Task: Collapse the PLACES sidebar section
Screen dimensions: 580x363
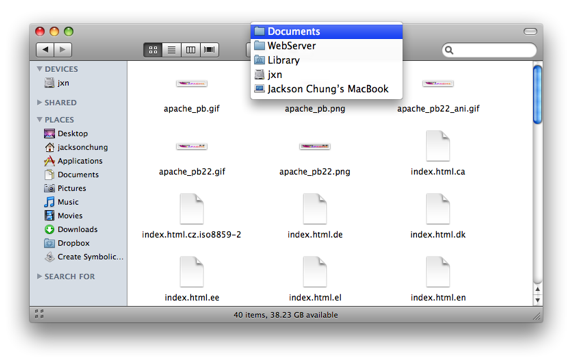Action: (x=40, y=120)
